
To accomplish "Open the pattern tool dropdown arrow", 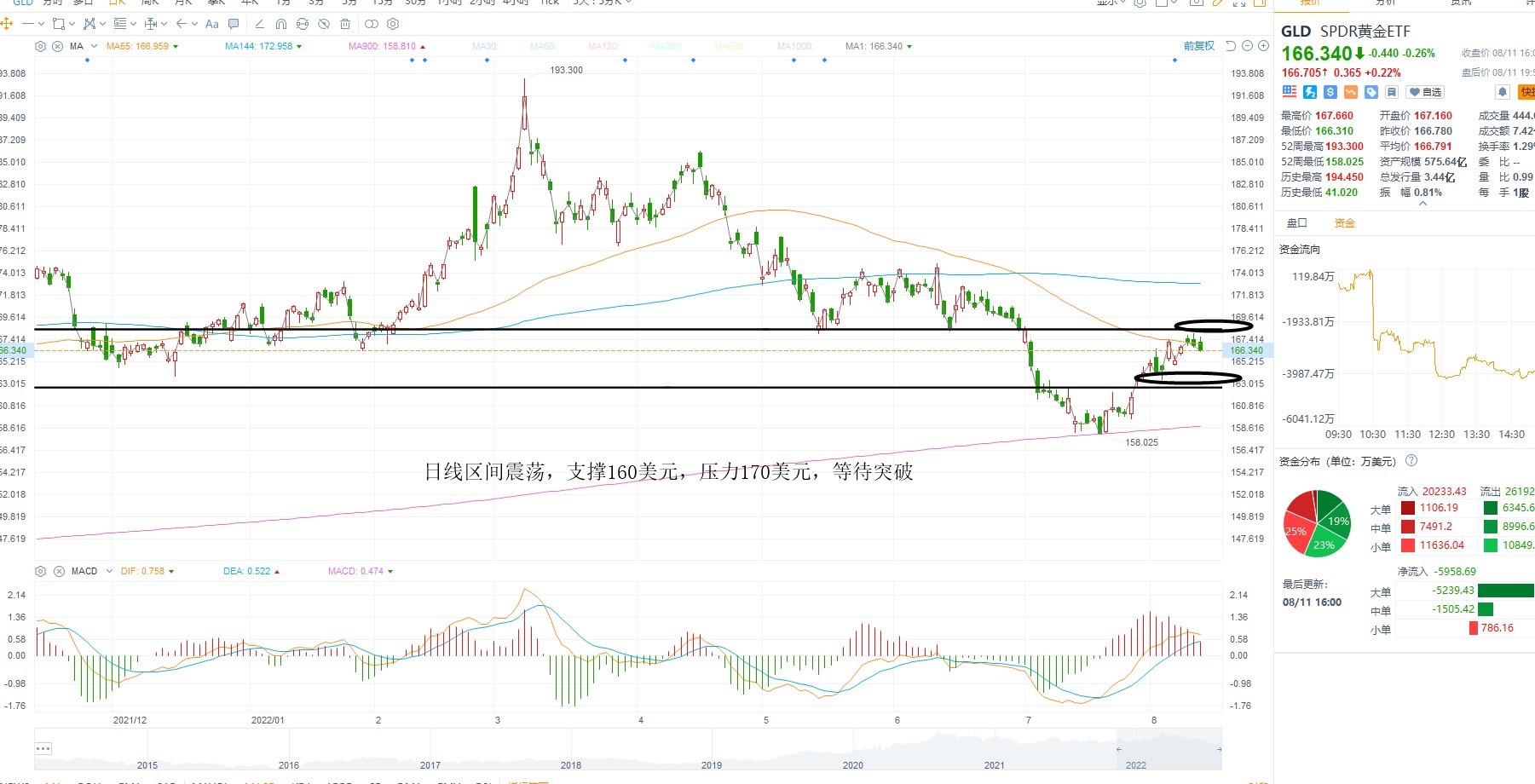I will click(102, 24).
